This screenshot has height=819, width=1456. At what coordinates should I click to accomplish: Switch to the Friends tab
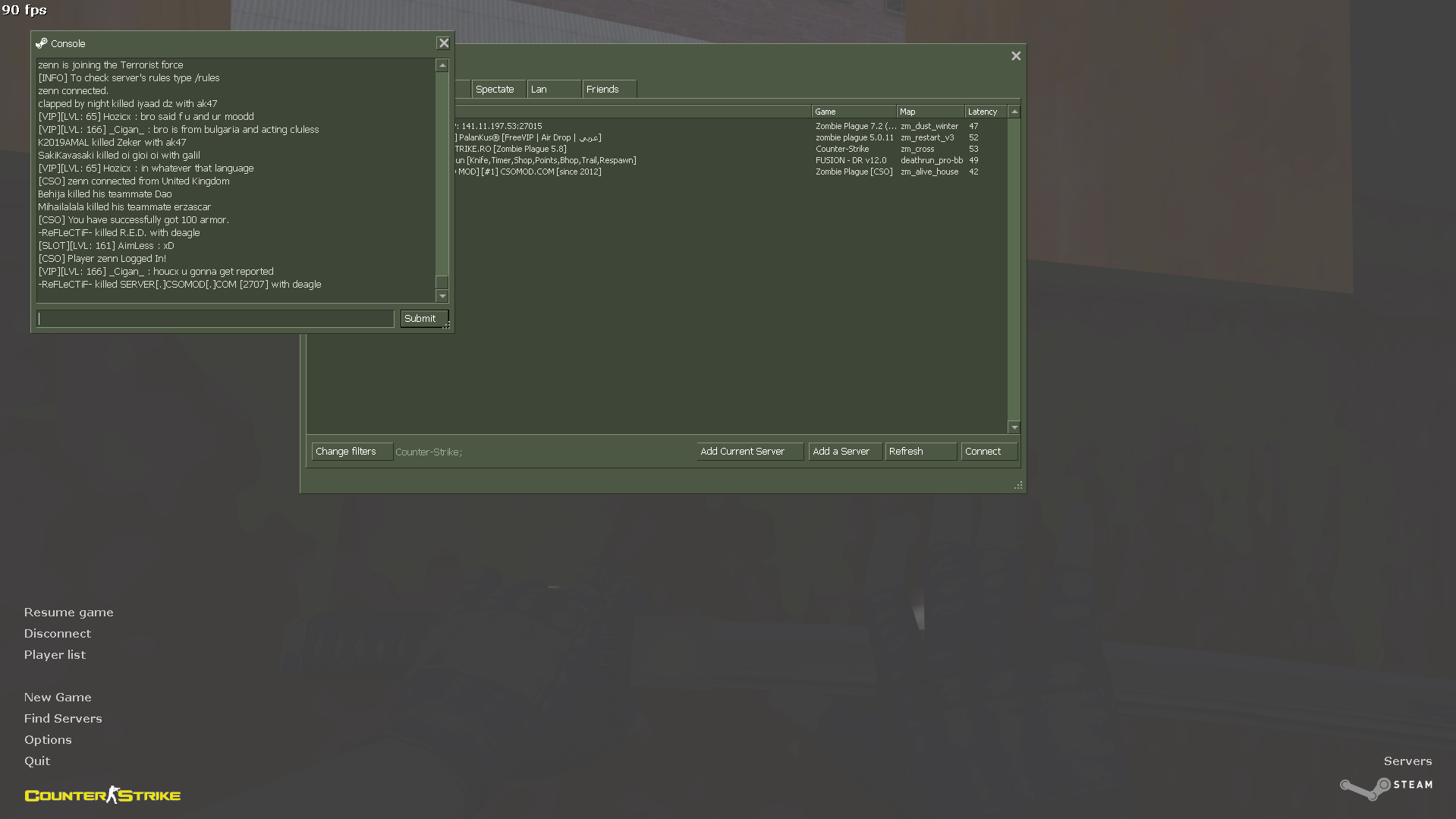click(x=609, y=90)
